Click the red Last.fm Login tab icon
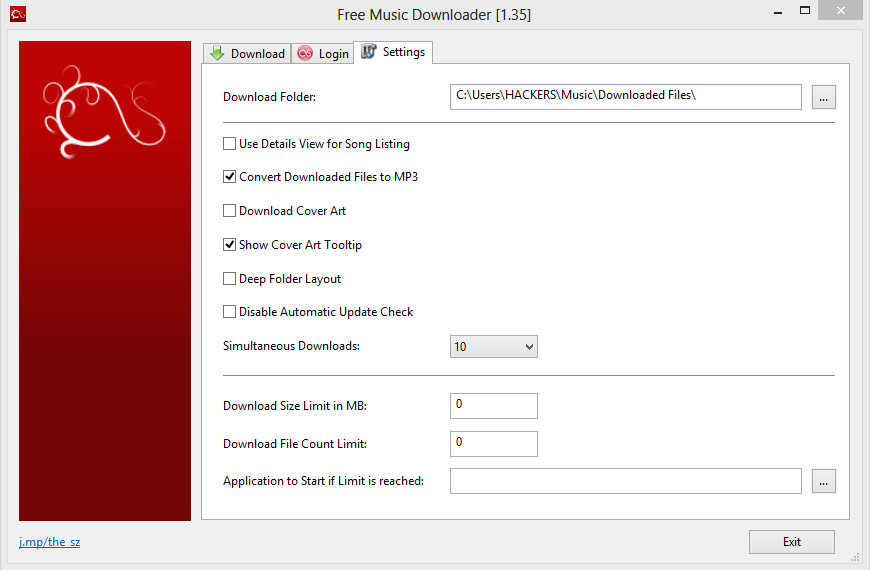 tap(305, 53)
